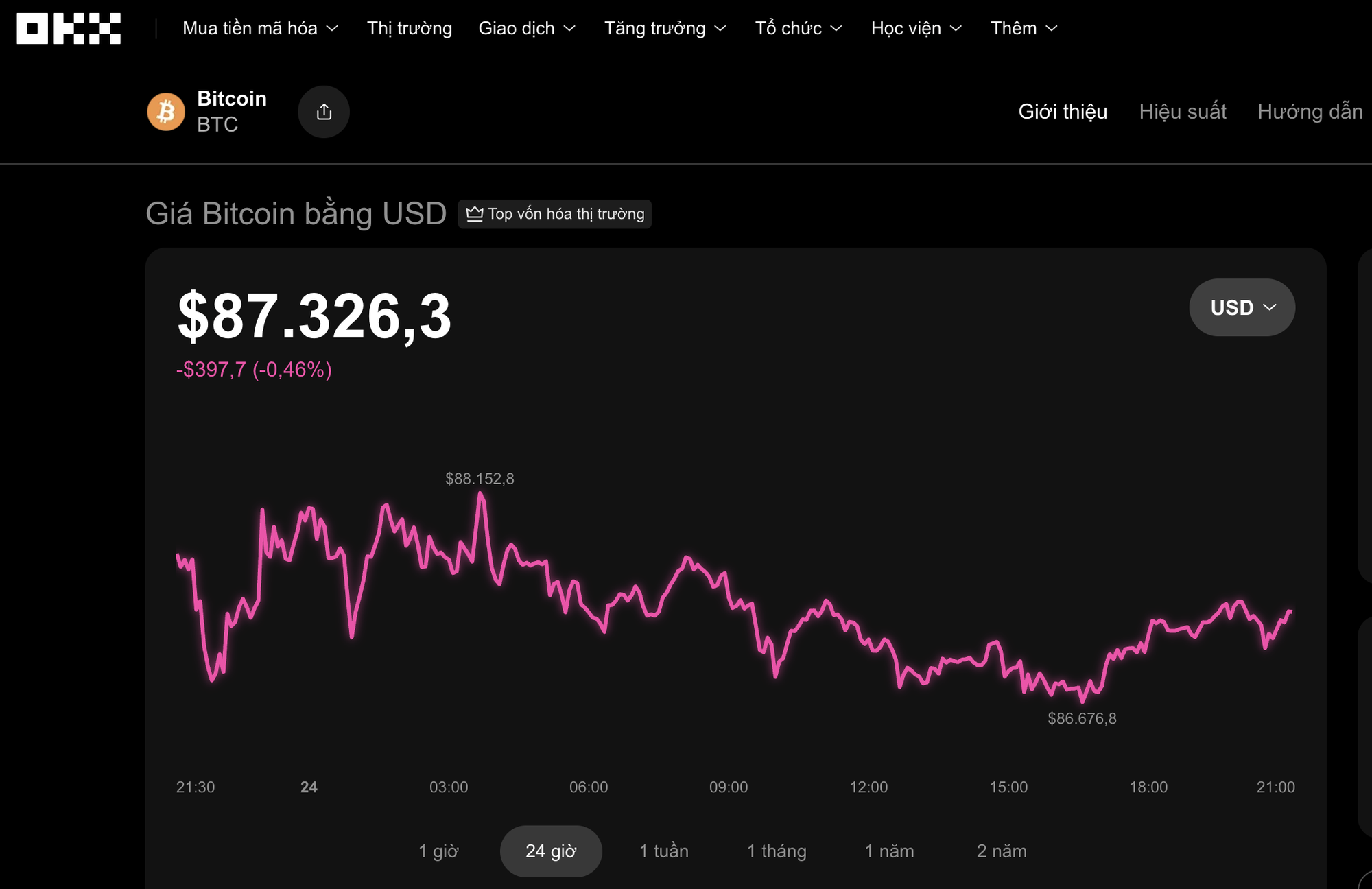The image size is (1372, 889).
Task: Open the USD currency selector
Action: coord(1242,307)
